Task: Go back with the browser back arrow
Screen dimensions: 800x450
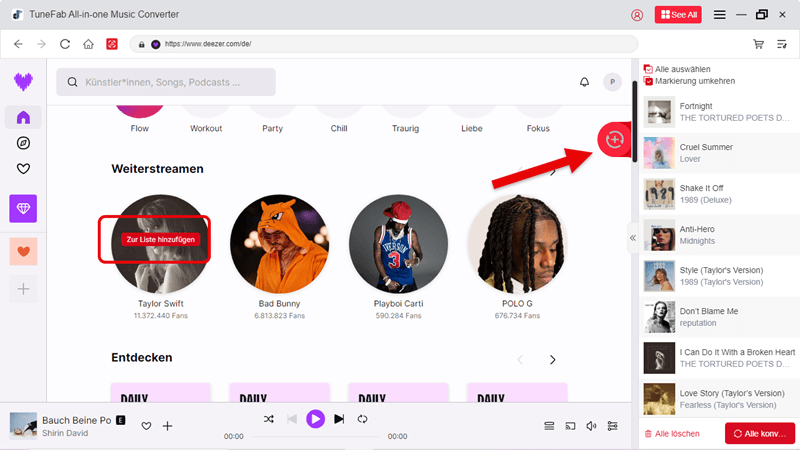Action: pos(18,44)
